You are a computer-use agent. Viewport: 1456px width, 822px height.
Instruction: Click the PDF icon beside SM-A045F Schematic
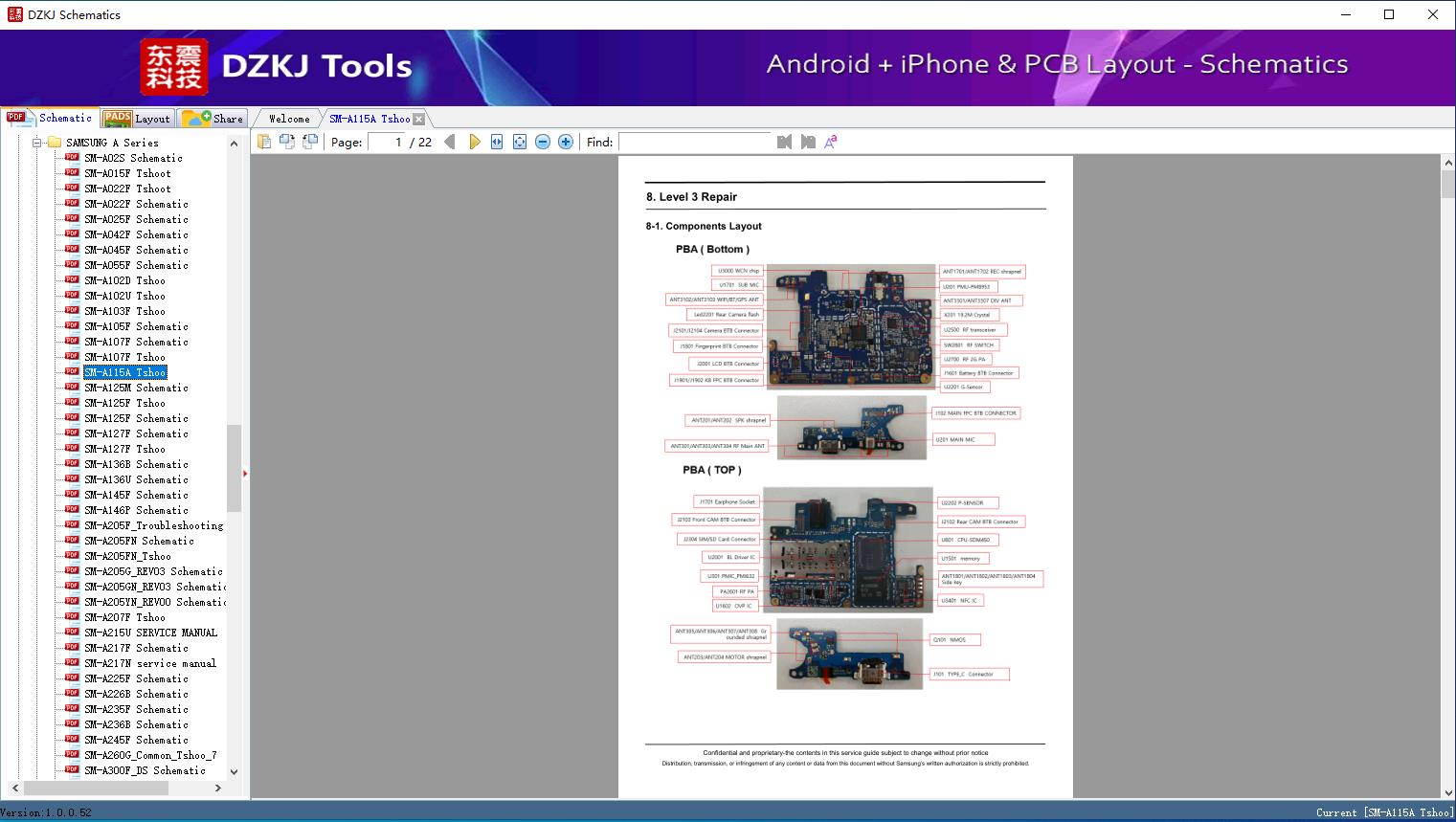(72, 250)
